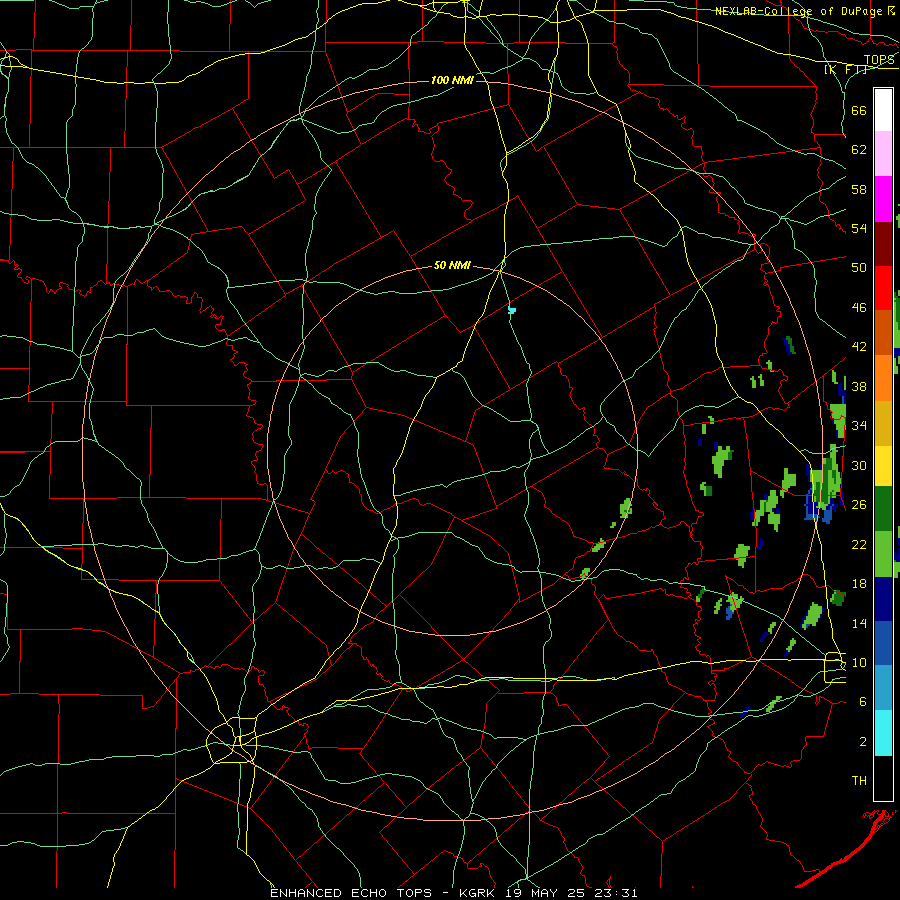Click the 'K FT' unit label
This screenshot has height=900, width=900.
pyautogui.click(x=846, y=70)
